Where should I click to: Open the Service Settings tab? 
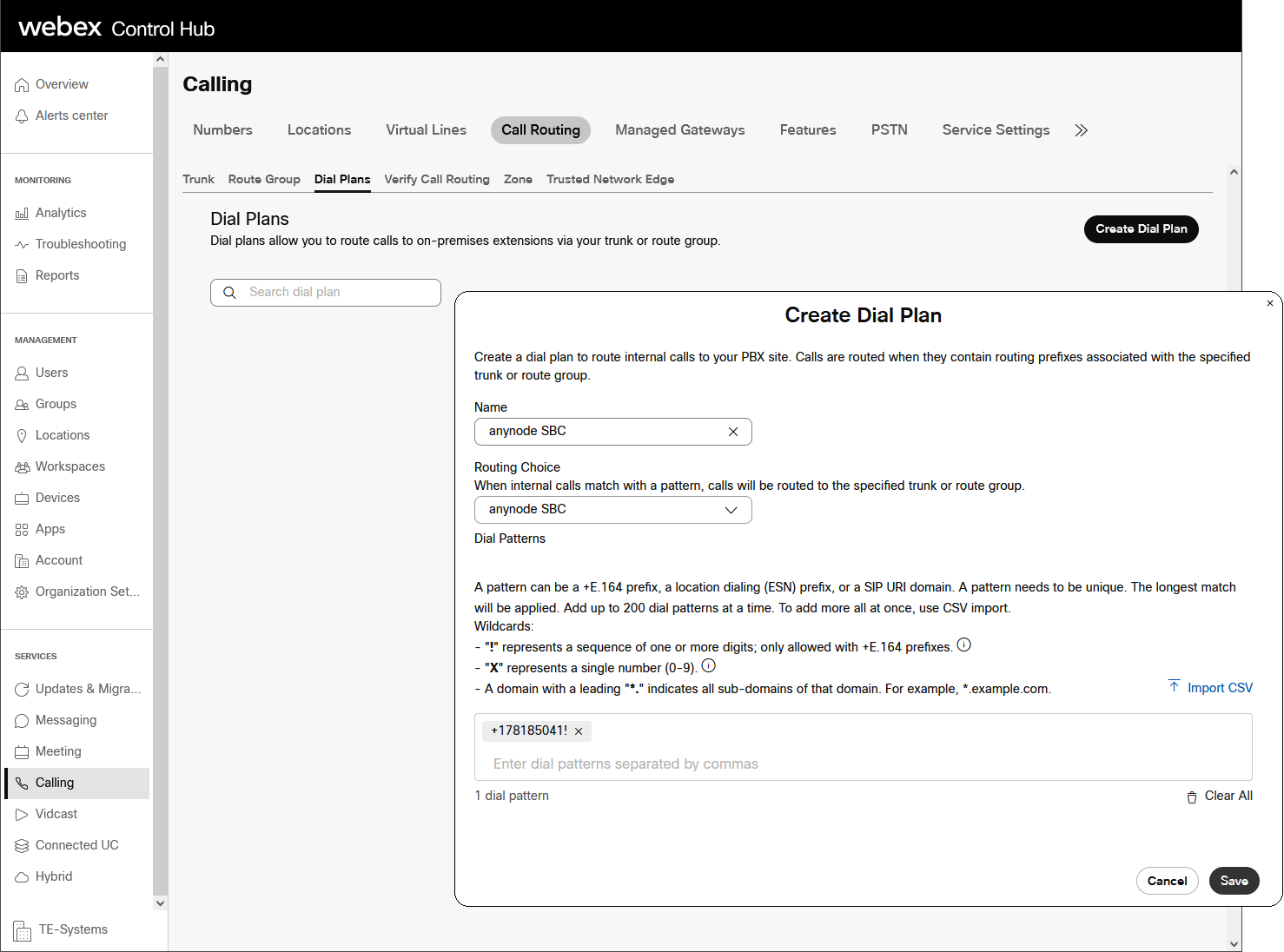point(996,130)
